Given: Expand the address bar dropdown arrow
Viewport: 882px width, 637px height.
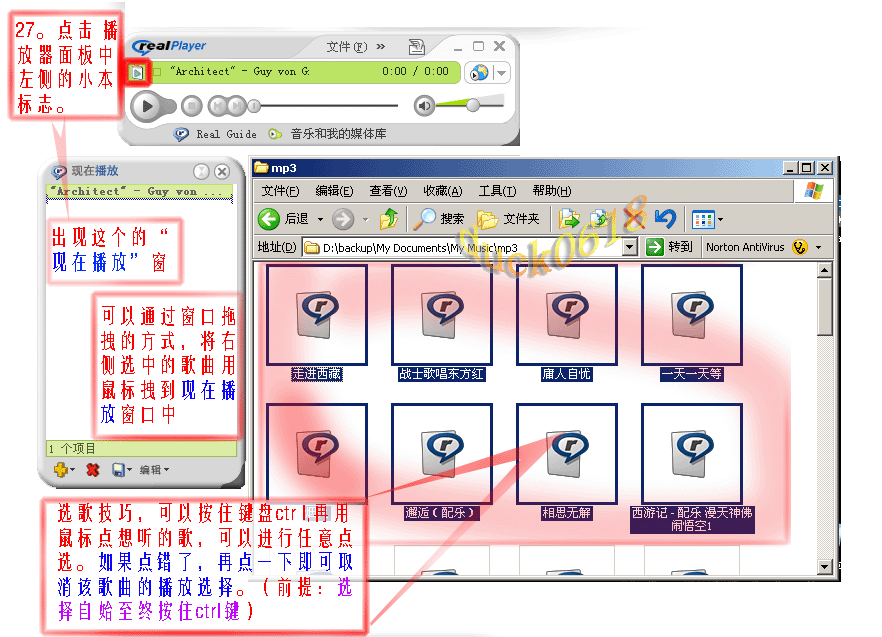Looking at the screenshot, I should coord(631,248).
